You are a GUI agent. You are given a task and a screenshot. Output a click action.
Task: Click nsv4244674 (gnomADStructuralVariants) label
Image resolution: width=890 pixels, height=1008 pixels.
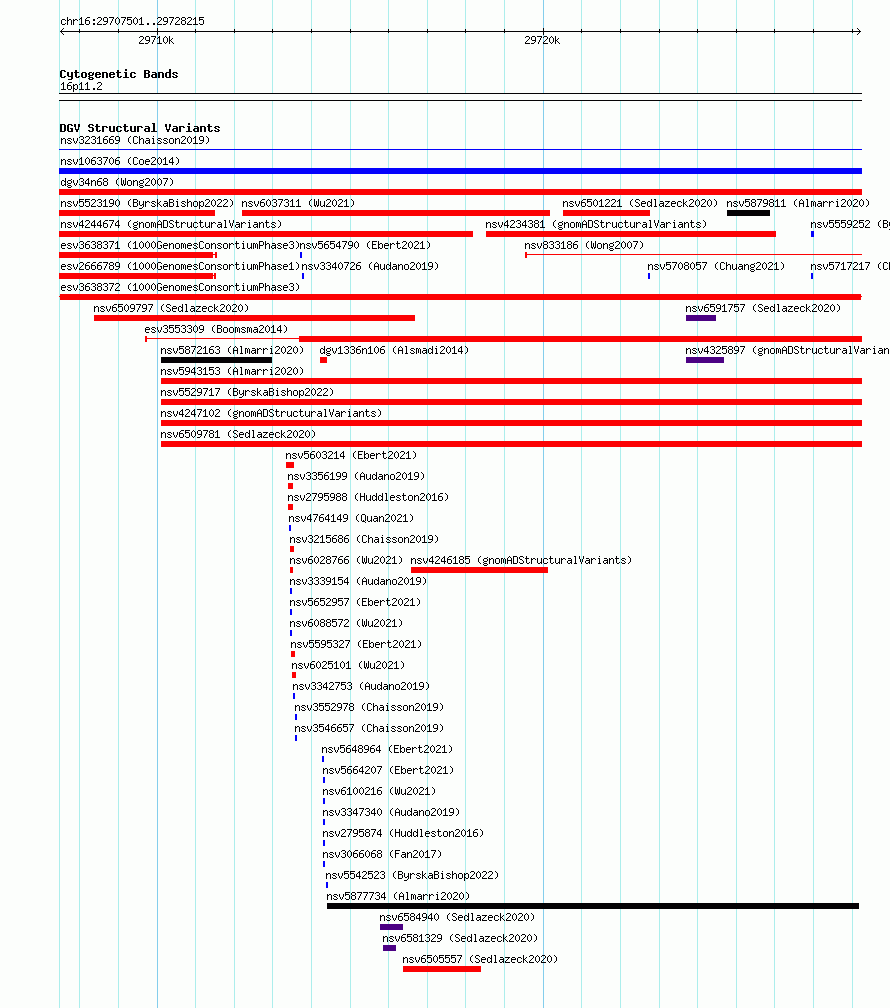pyautogui.click(x=171, y=224)
